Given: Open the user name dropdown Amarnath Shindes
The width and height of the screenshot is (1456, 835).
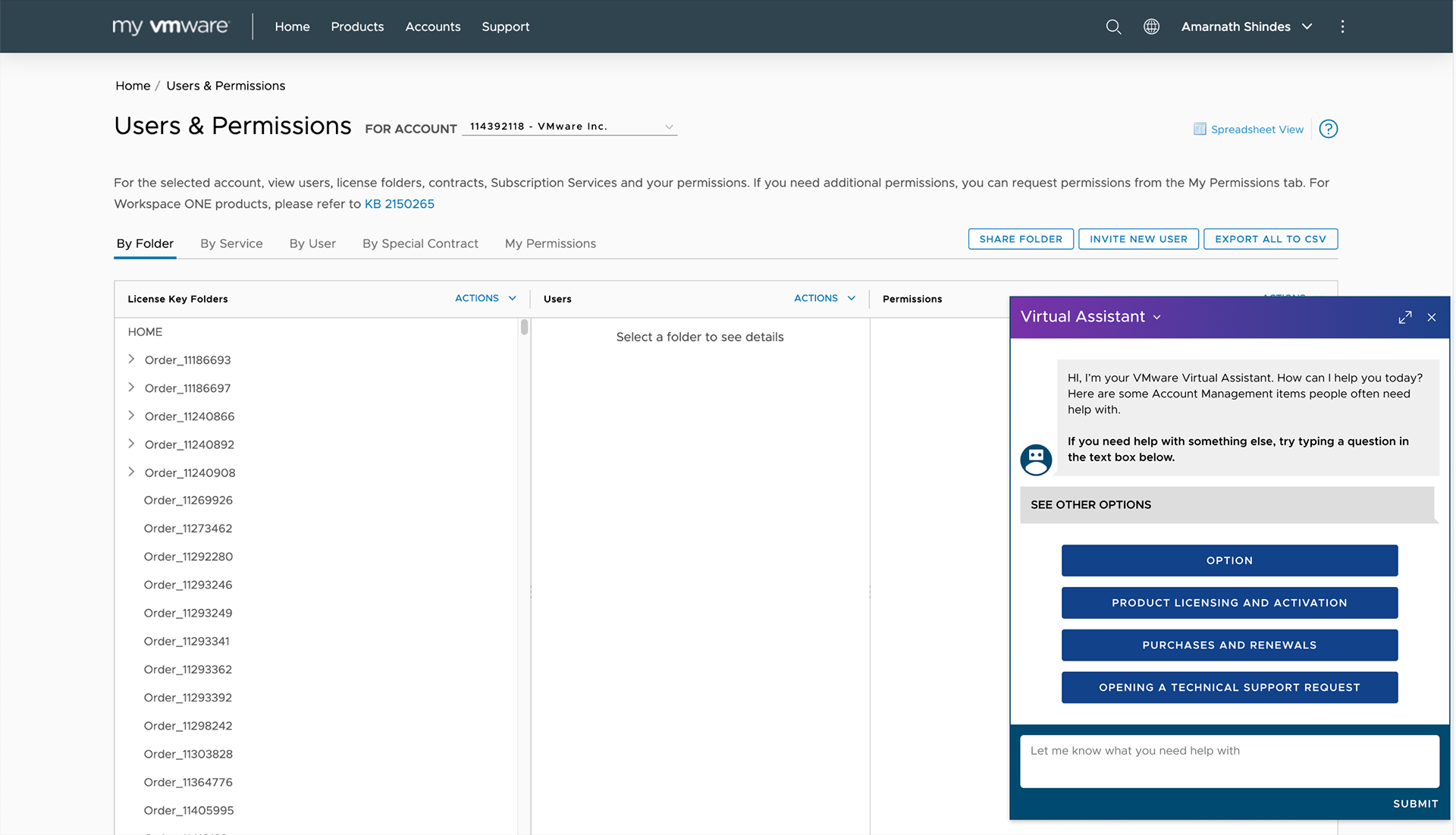Looking at the screenshot, I should [x=1246, y=27].
